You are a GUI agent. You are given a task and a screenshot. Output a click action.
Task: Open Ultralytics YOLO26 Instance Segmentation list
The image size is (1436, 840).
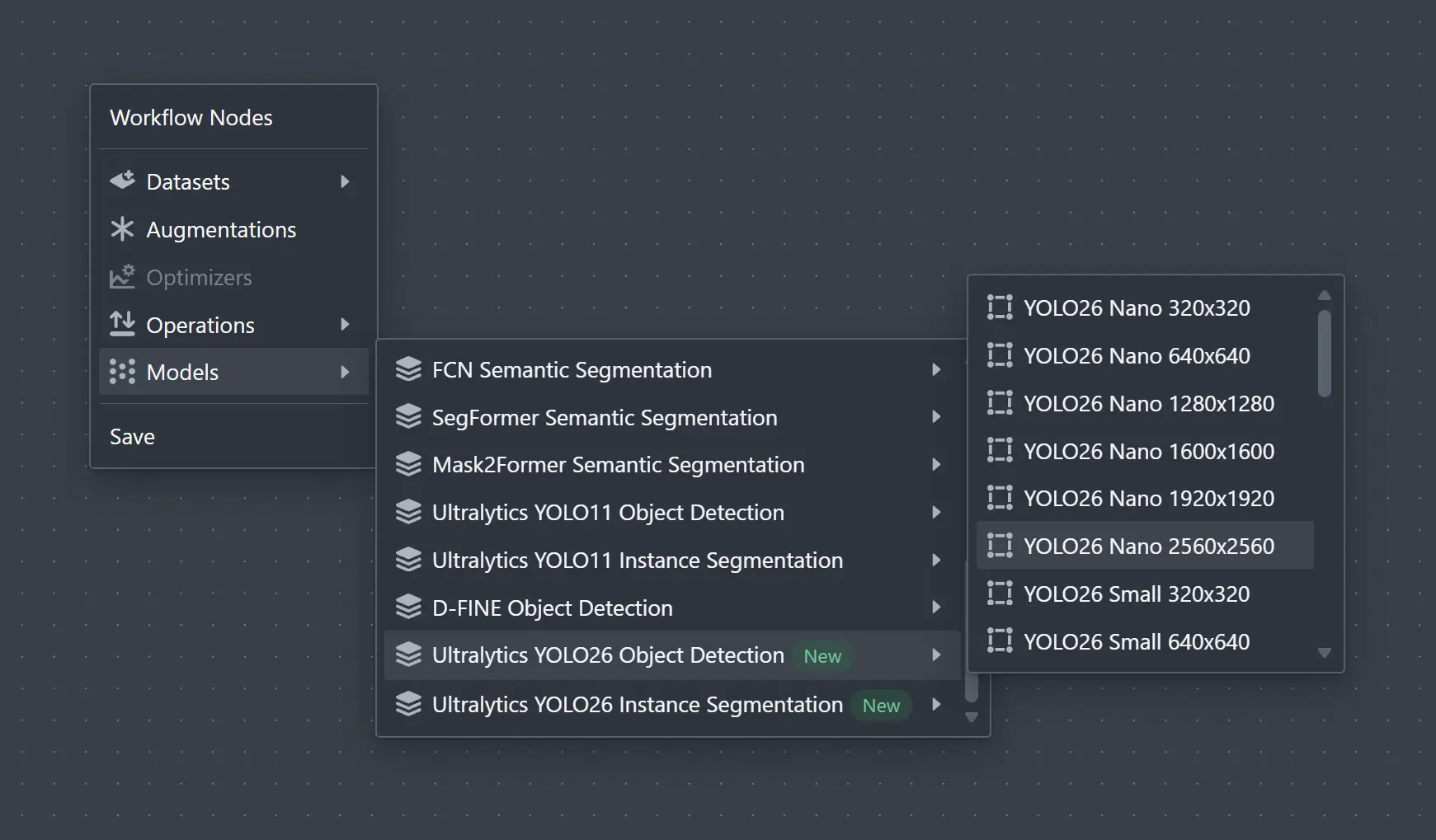point(672,704)
